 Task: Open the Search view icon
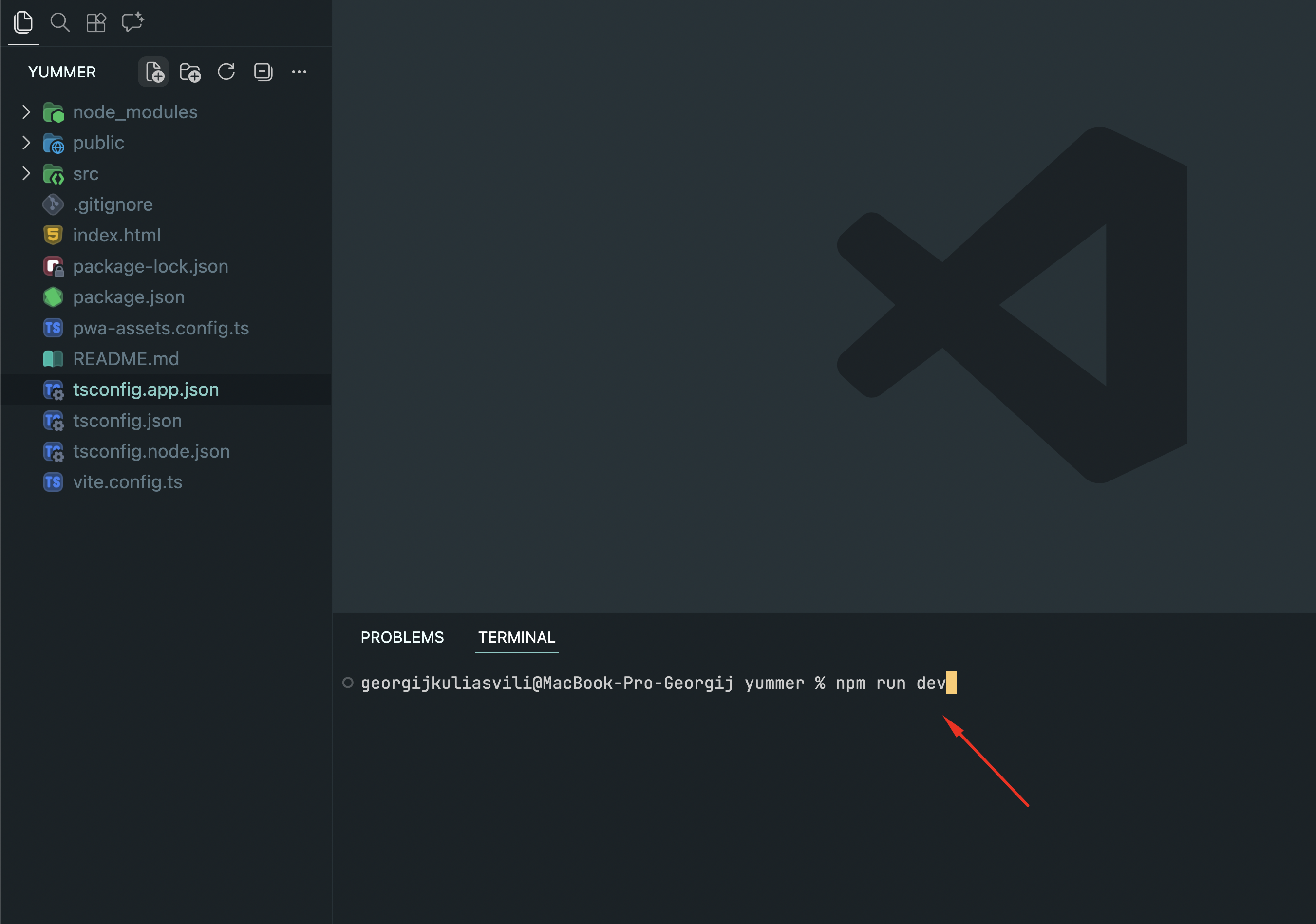[x=59, y=22]
